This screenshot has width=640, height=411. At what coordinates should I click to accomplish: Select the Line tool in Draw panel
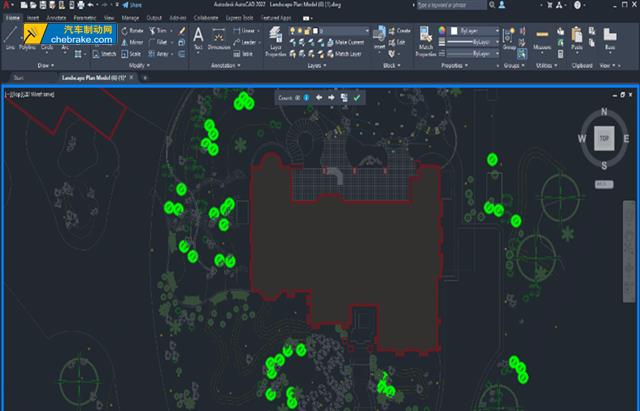tap(10, 39)
